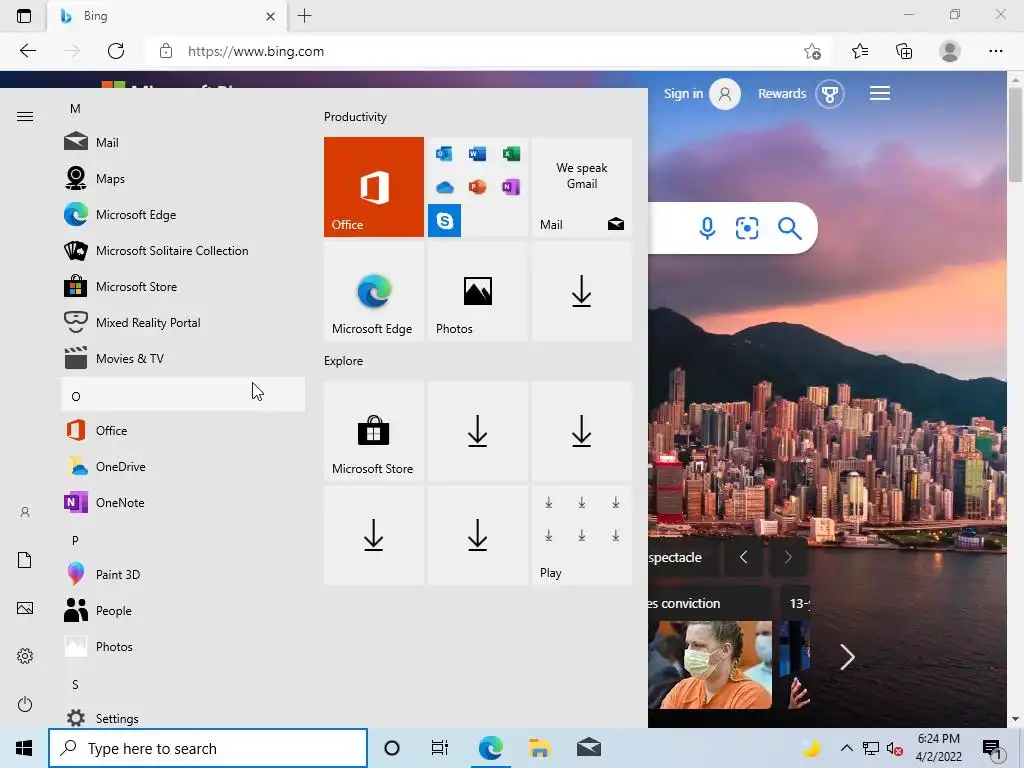Open Settings gear in Start sidebar
Screen dimensions: 1024x768
point(25,656)
